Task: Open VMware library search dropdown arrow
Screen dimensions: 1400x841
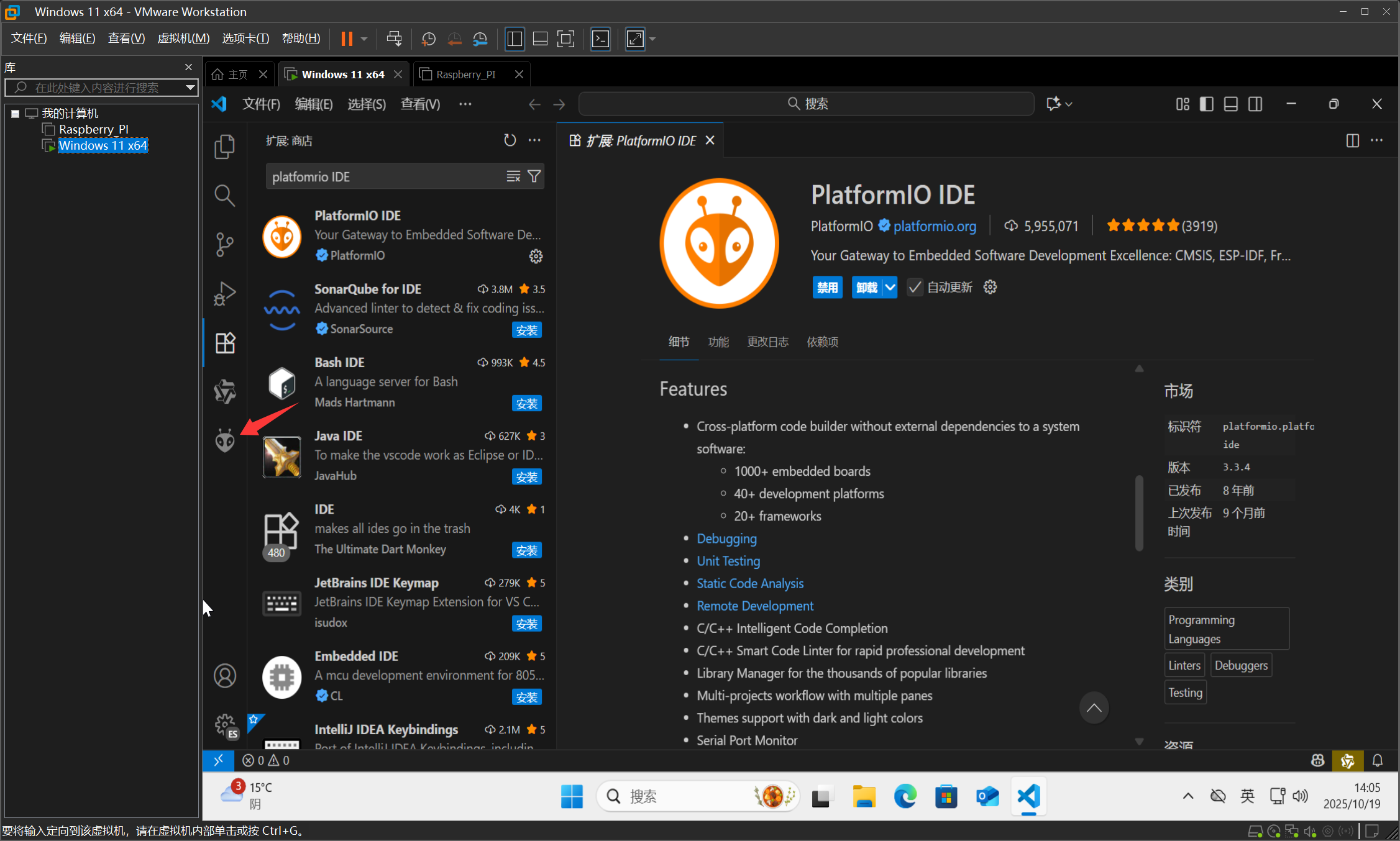Action: (190, 88)
